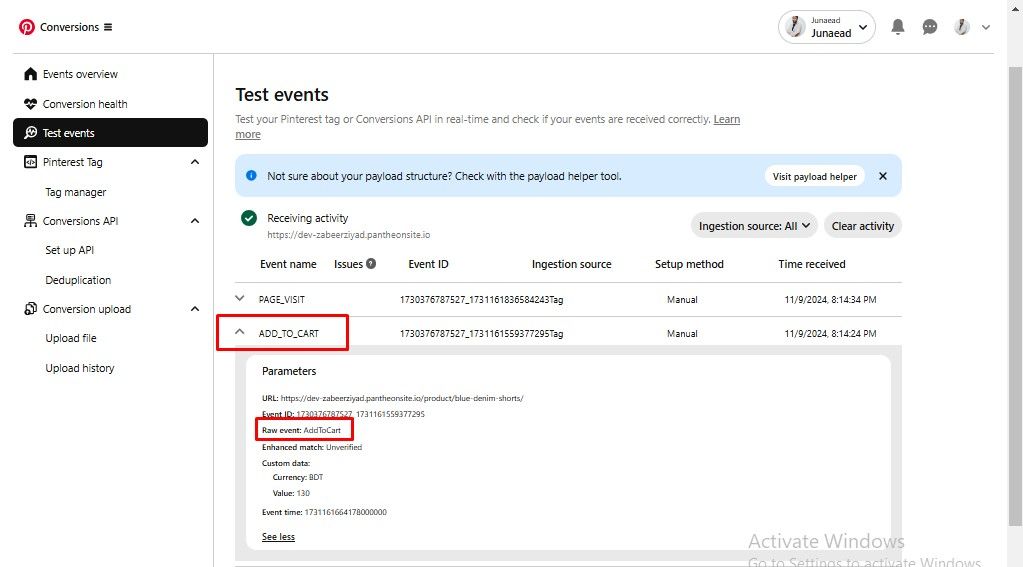Open Events overview from sidebar
The image size is (1023, 567).
coord(79,74)
